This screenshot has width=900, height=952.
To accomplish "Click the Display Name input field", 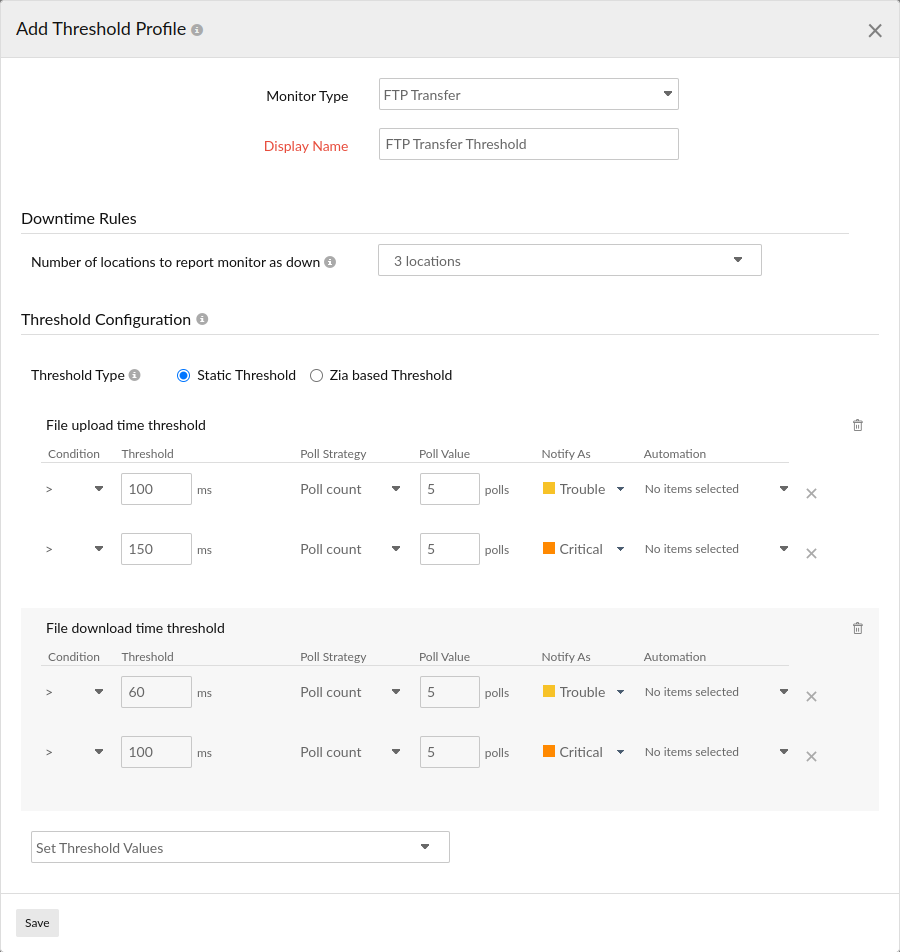I will coord(528,143).
